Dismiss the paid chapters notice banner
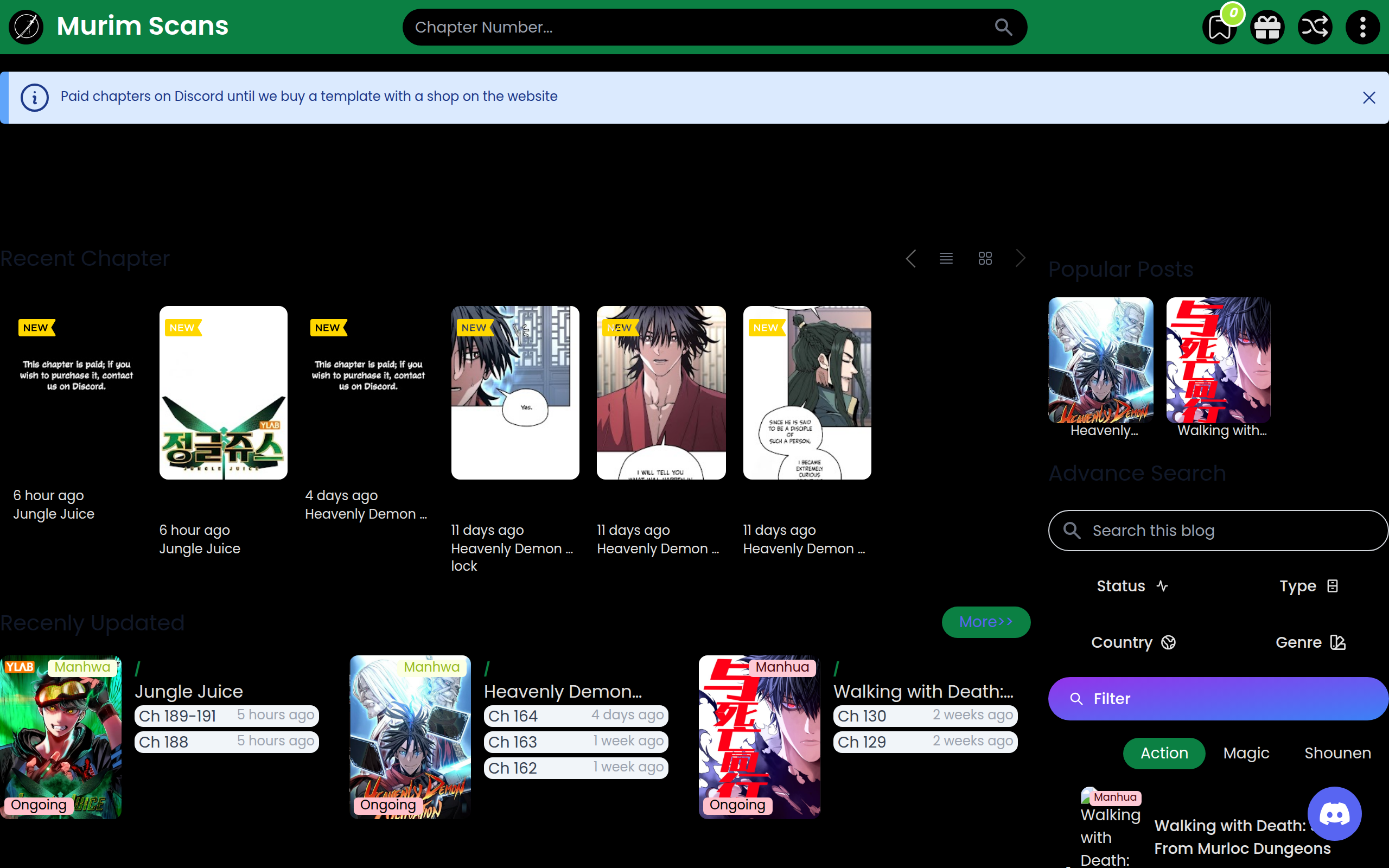1389x868 pixels. [x=1369, y=98]
